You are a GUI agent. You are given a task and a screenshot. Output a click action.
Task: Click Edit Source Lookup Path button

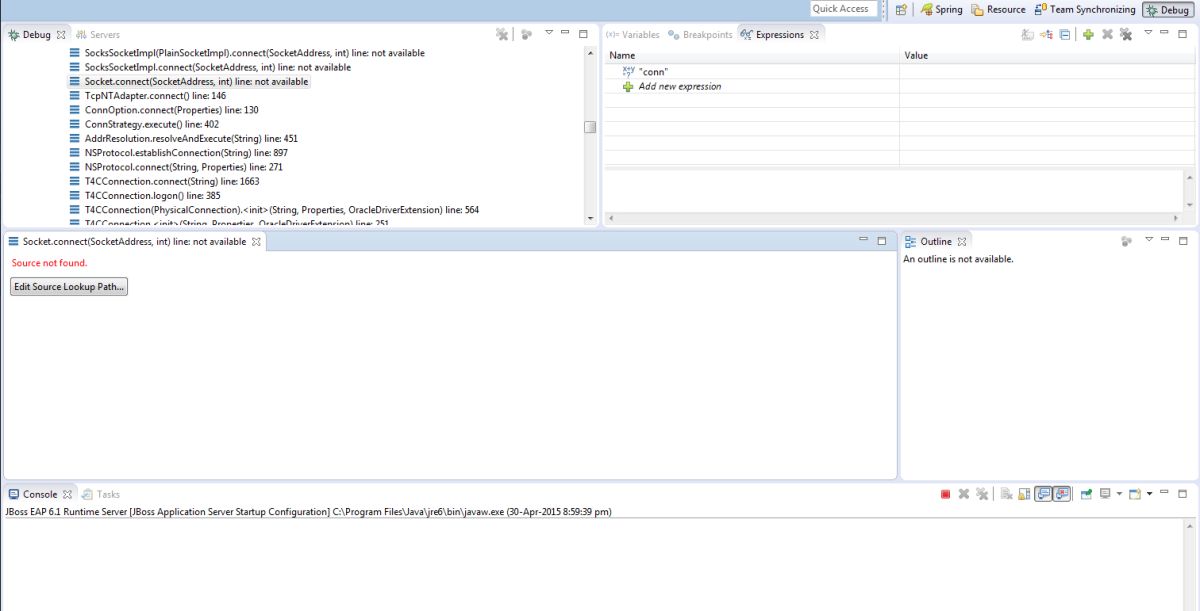click(69, 287)
